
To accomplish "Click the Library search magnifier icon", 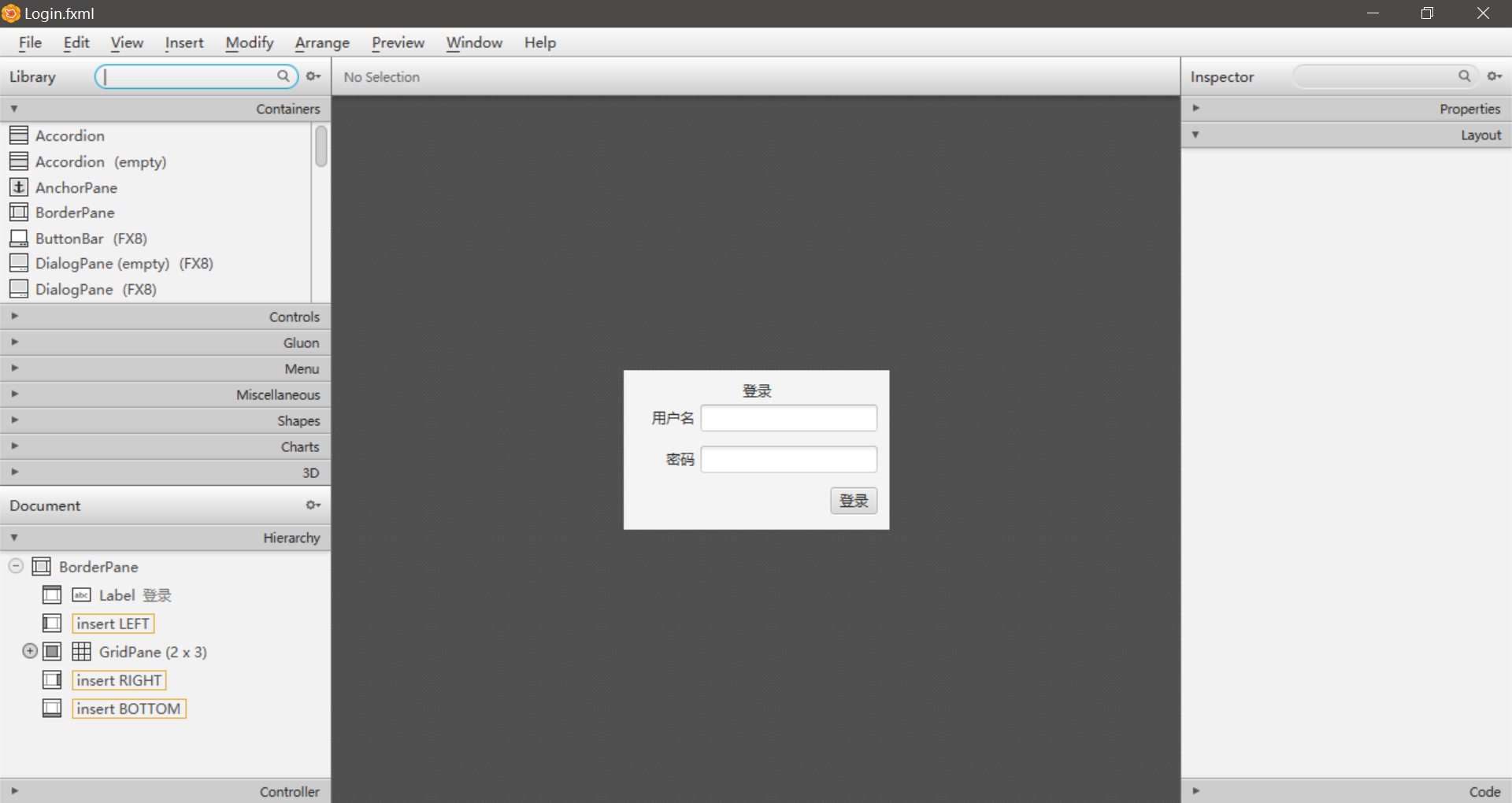I will [283, 76].
